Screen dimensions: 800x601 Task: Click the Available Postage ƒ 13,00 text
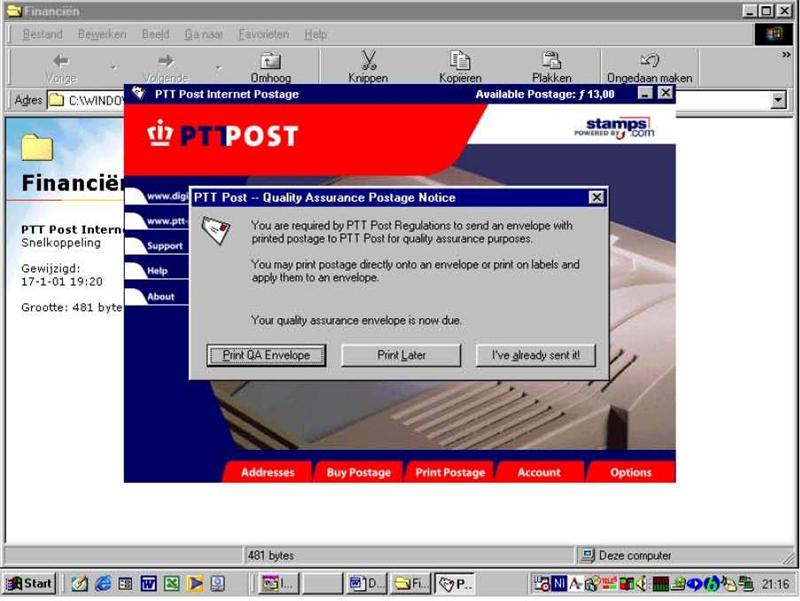click(x=545, y=94)
